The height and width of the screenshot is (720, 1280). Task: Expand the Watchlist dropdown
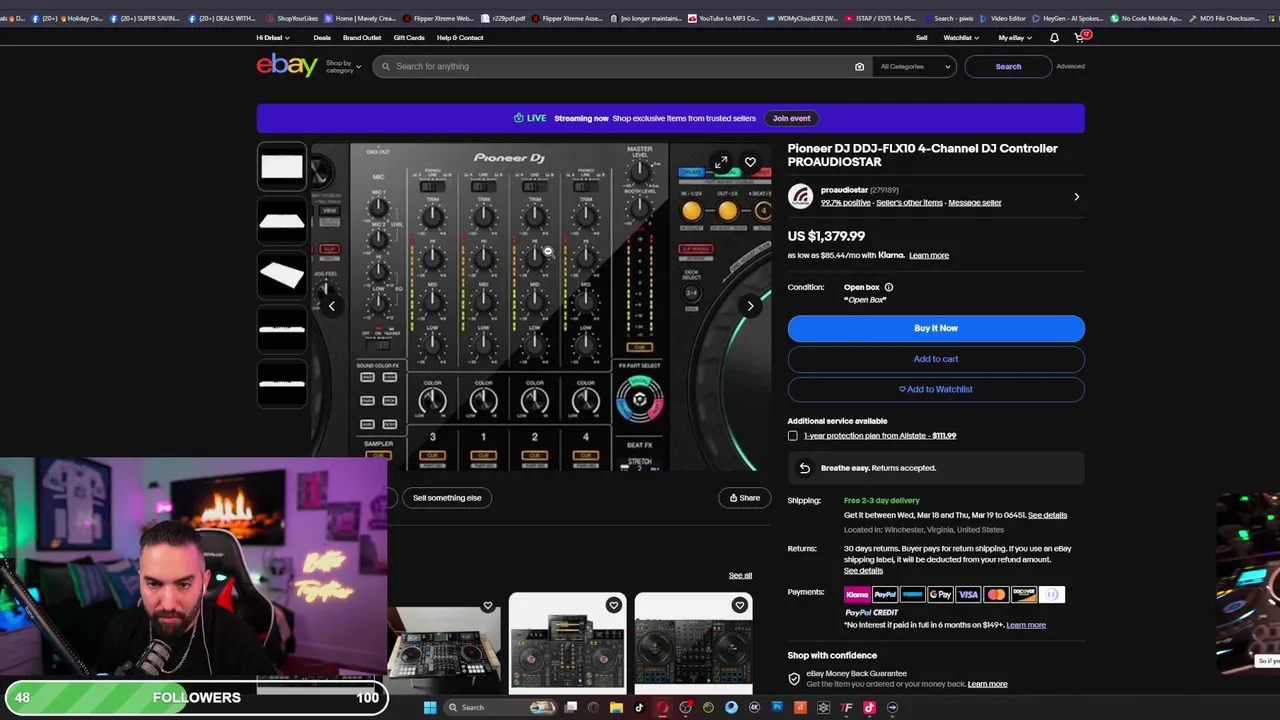click(x=960, y=38)
